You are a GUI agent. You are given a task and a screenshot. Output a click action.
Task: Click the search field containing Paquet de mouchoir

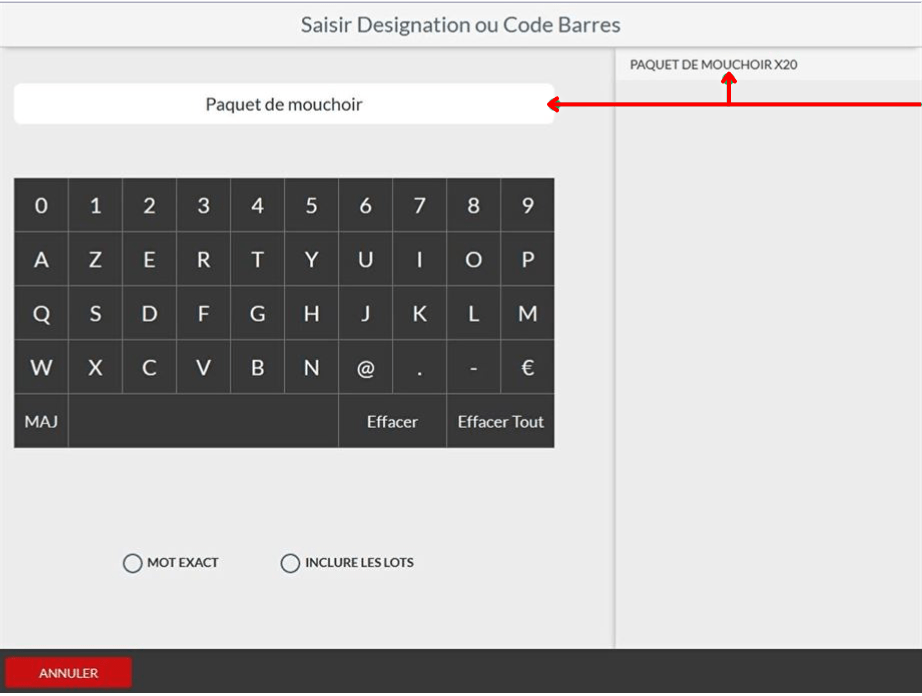(x=284, y=104)
